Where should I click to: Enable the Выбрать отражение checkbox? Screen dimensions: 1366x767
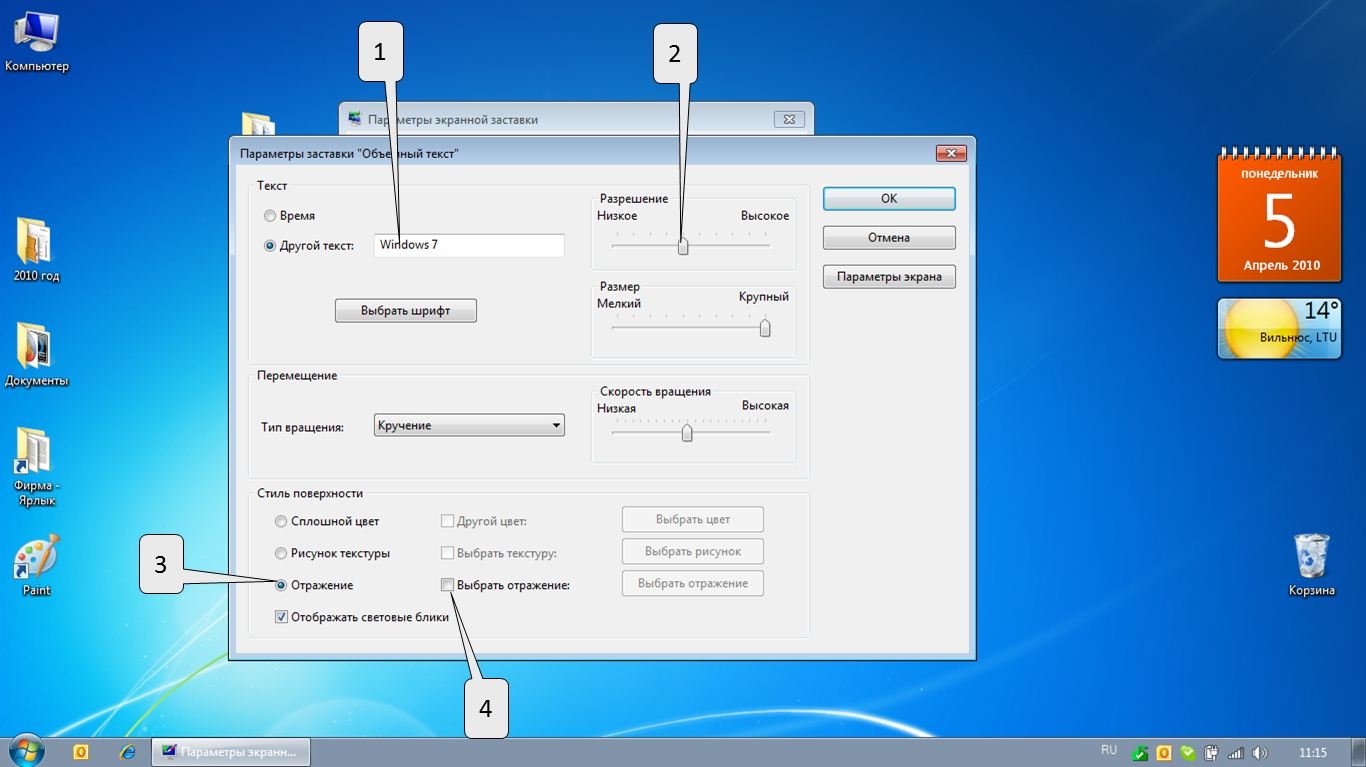point(448,585)
